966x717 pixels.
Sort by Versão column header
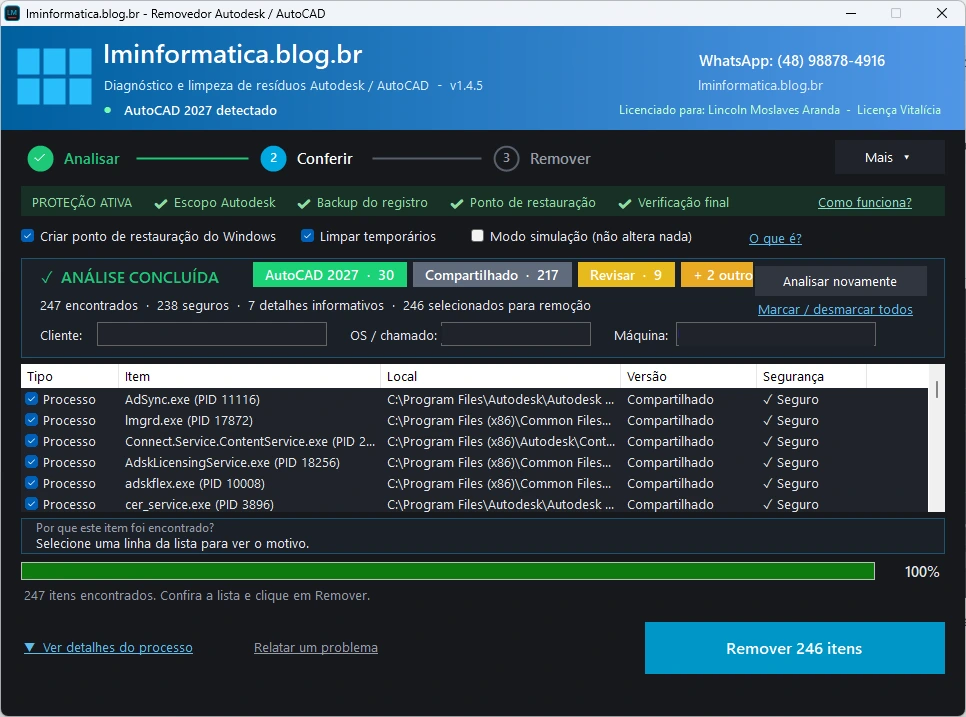[x=688, y=376]
